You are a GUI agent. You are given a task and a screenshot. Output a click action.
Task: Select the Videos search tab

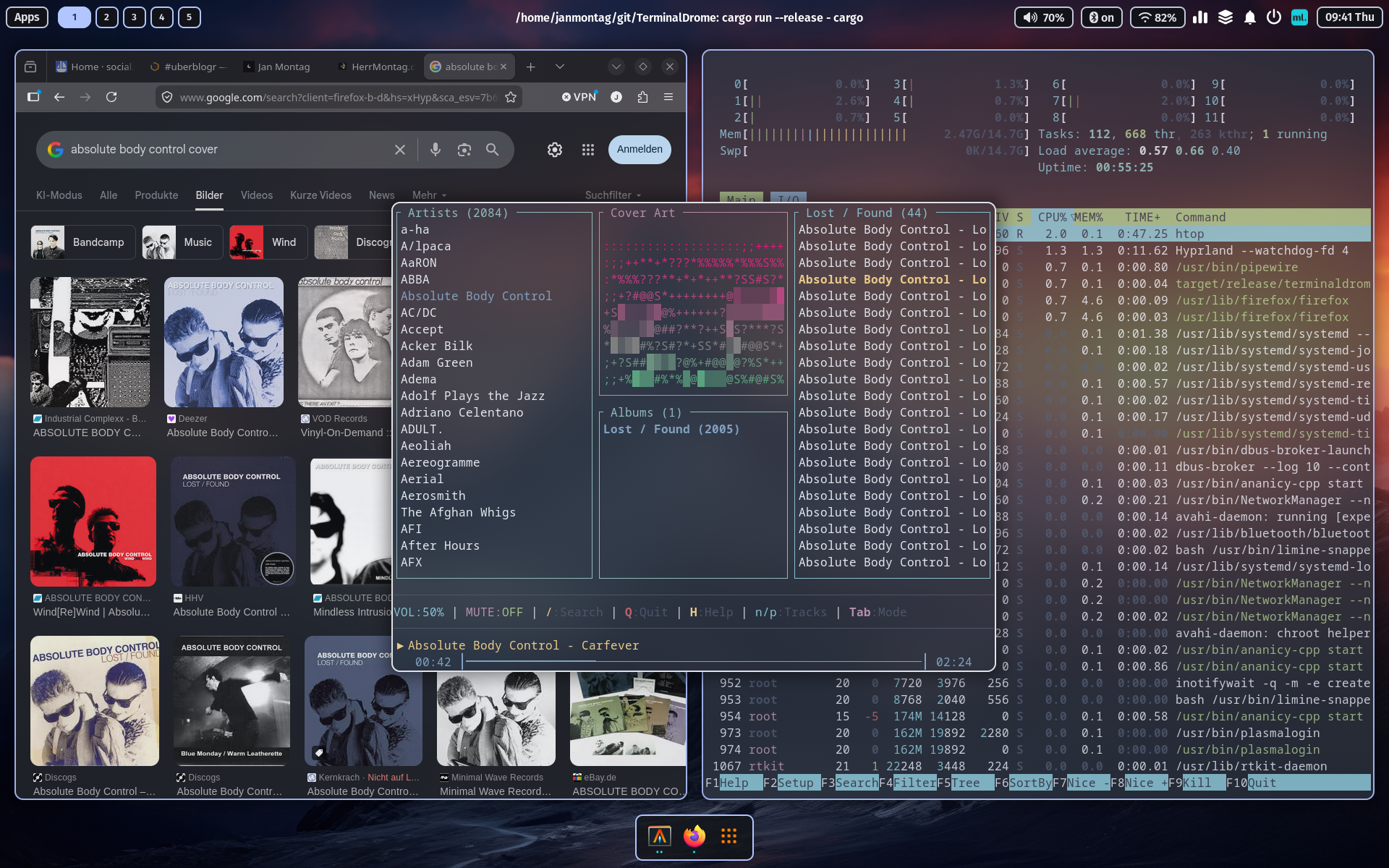pyautogui.click(x=257, y=195)
